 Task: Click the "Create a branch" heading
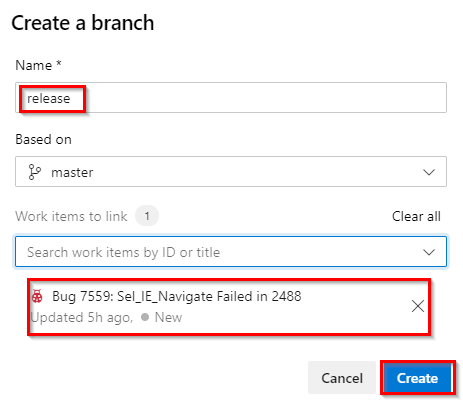[83, 23]
